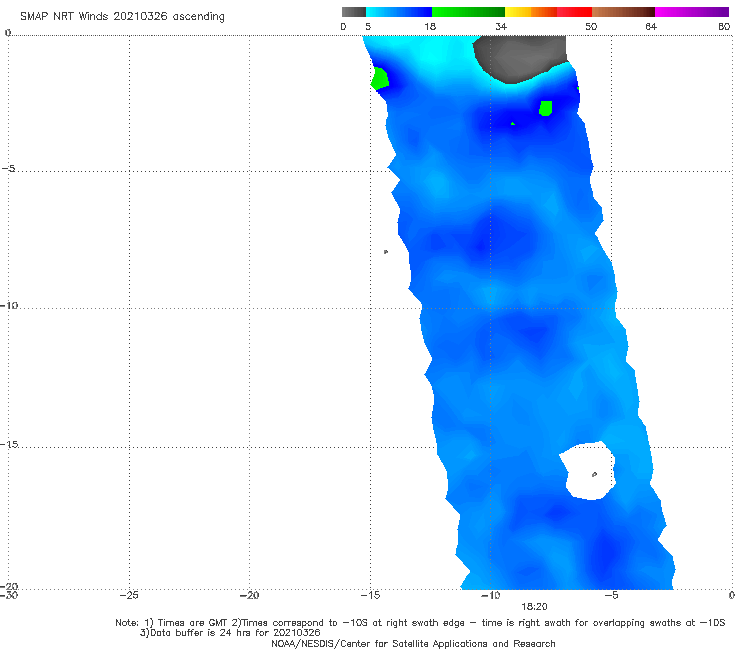Click the NOAA/NESDIS credit line
740x650 pixels.
tap(413, 644)
